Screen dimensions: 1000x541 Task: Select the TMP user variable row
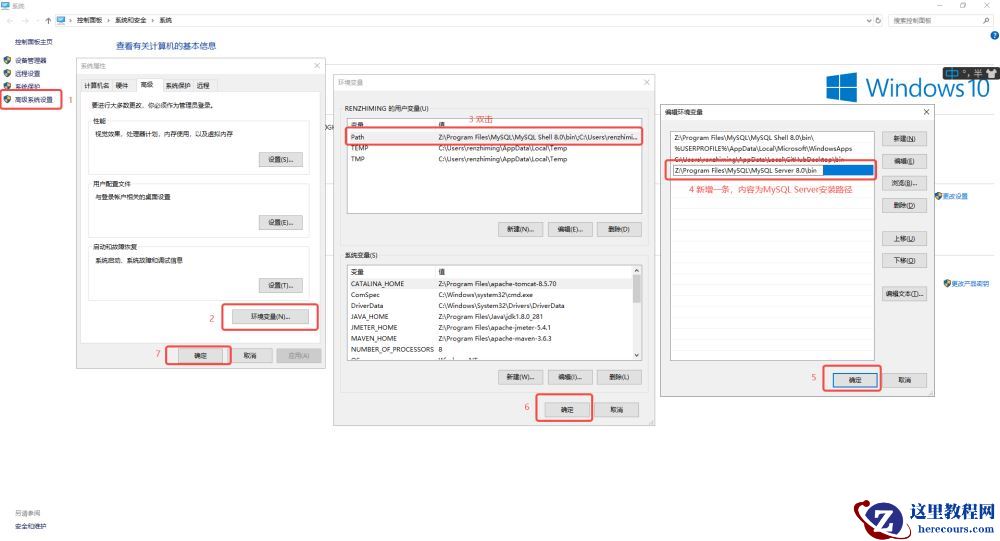coord(493,159)
